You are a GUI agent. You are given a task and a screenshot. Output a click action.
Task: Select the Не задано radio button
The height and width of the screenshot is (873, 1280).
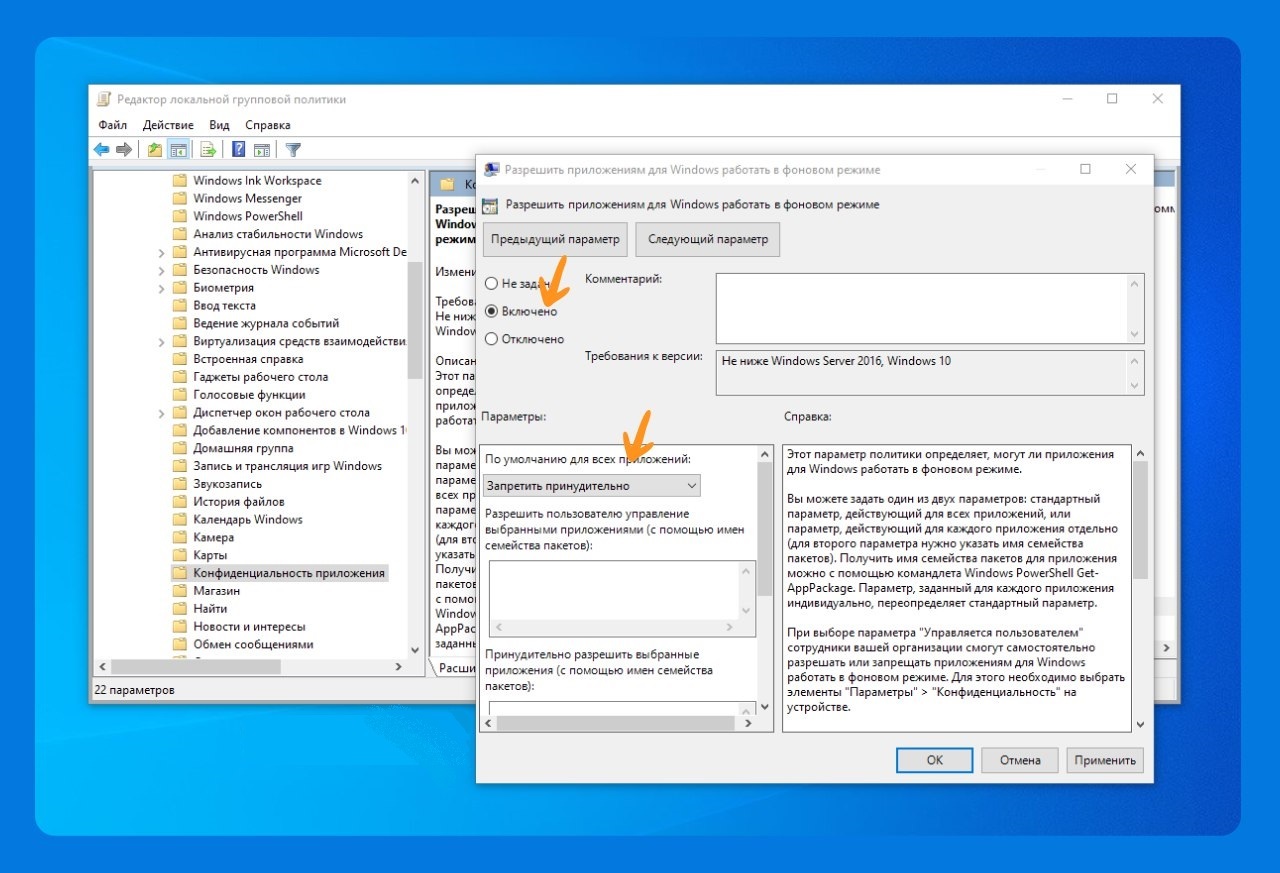click(x=491, y=284)
